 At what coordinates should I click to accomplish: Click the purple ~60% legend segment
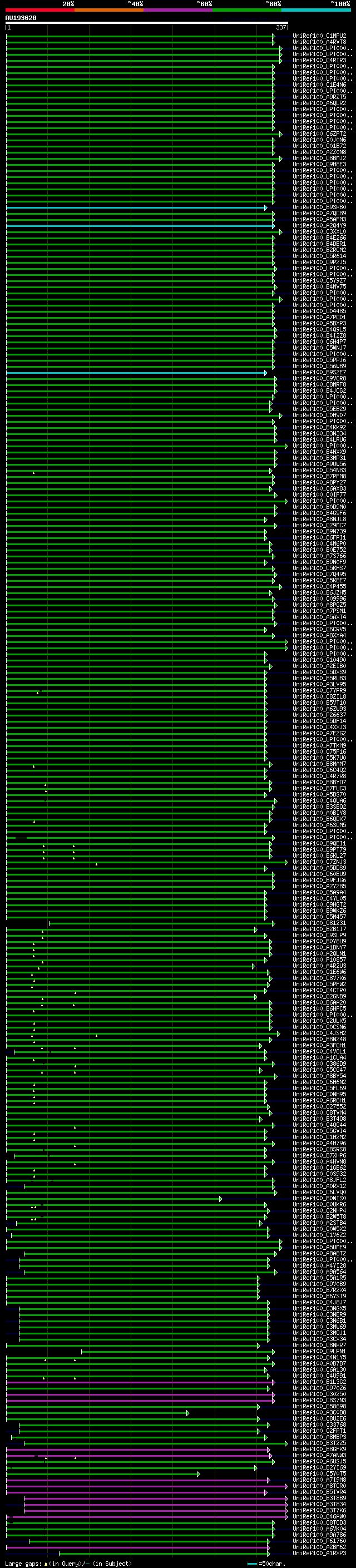[x=179, y=10]
